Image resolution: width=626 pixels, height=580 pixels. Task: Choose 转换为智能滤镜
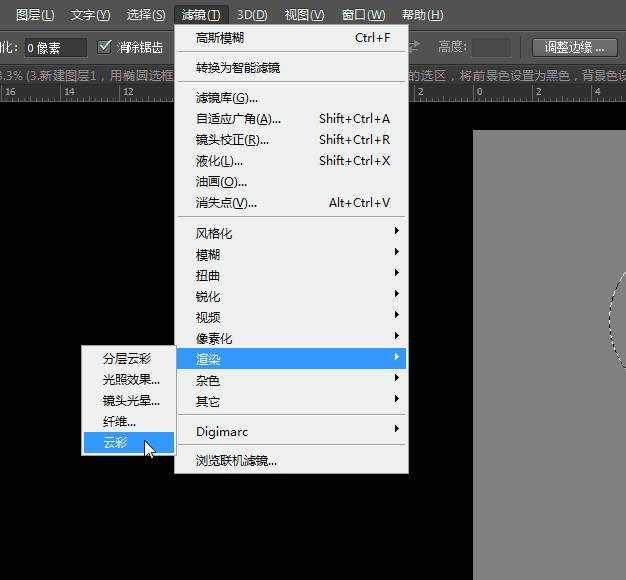point(291,67)
